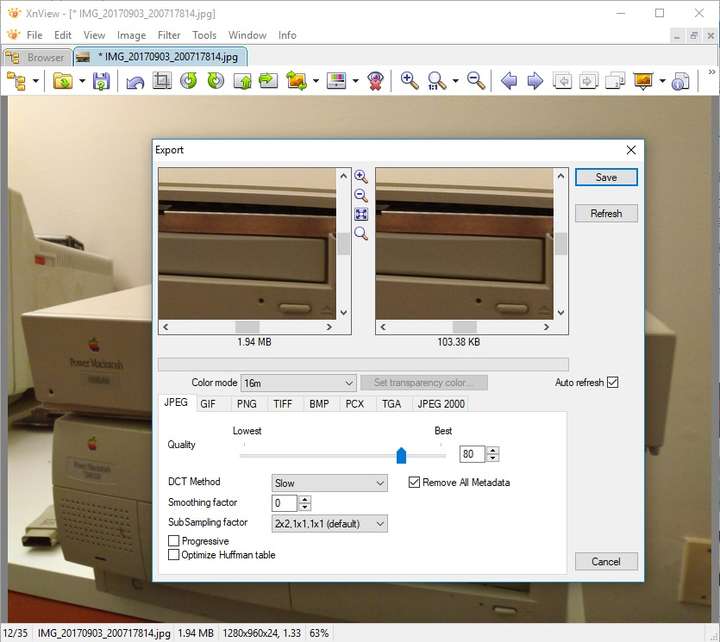Open the SubSampling factor dropdown
Viewport: 720px width, 642px height.
pos(329,524)
